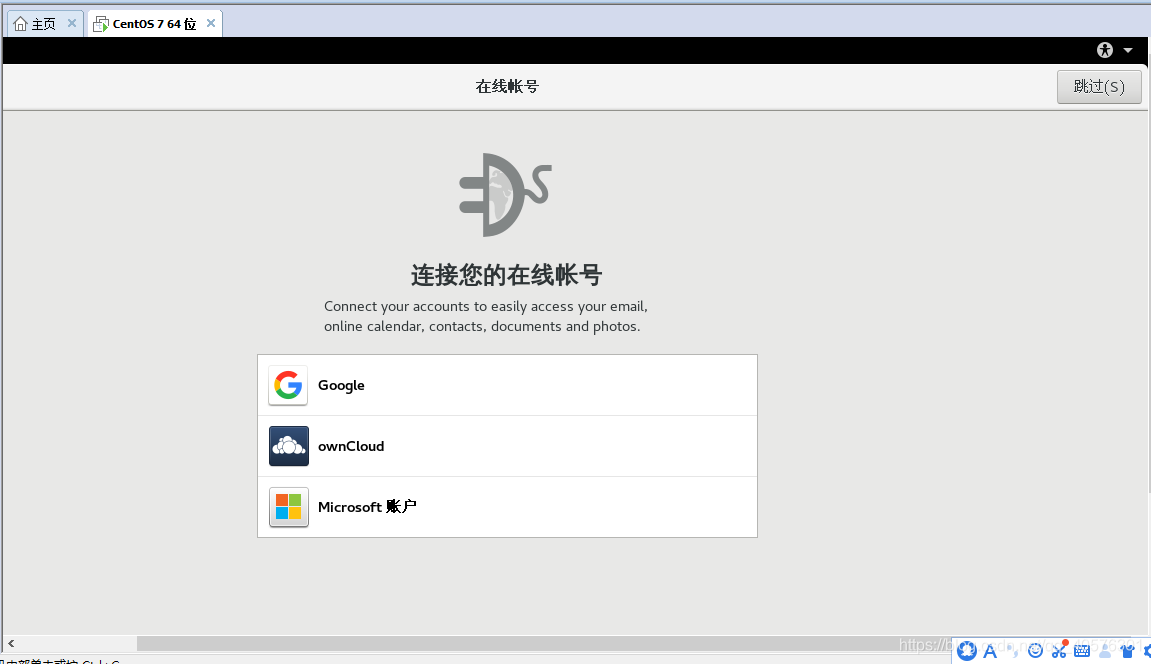Switch to the 主页 tab

(x=44, y=23)
